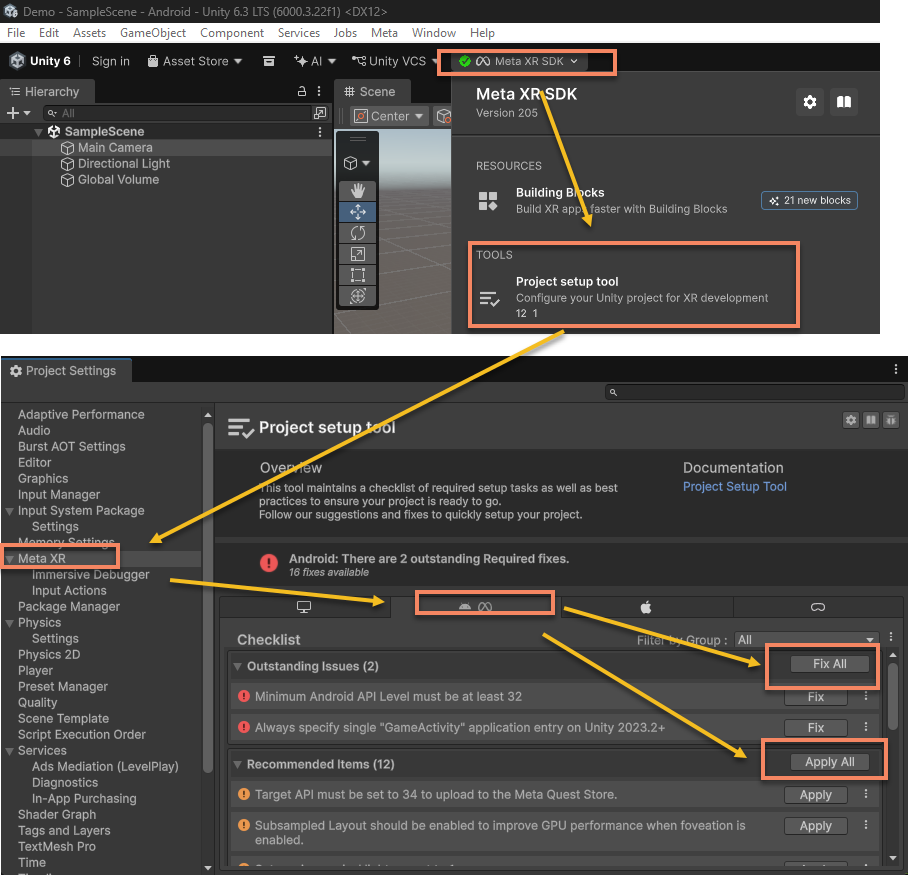
Task: Open the Asset Store dropdown
Action: coord(195,61)
